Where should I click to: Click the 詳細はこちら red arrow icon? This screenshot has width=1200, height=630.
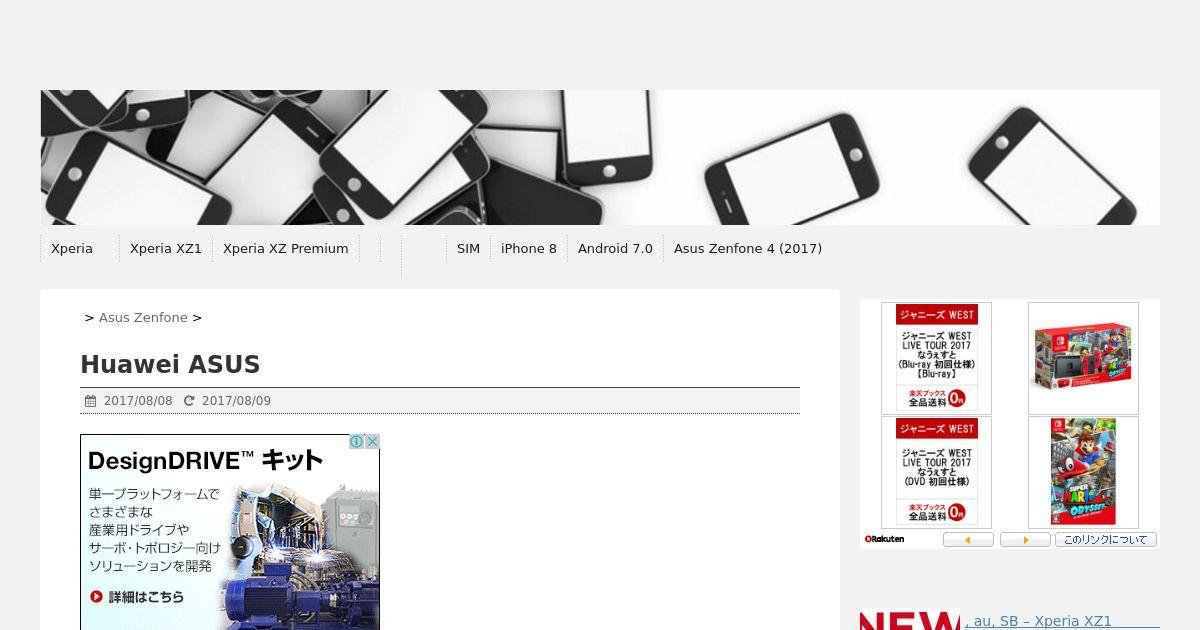tap(96, 597)
